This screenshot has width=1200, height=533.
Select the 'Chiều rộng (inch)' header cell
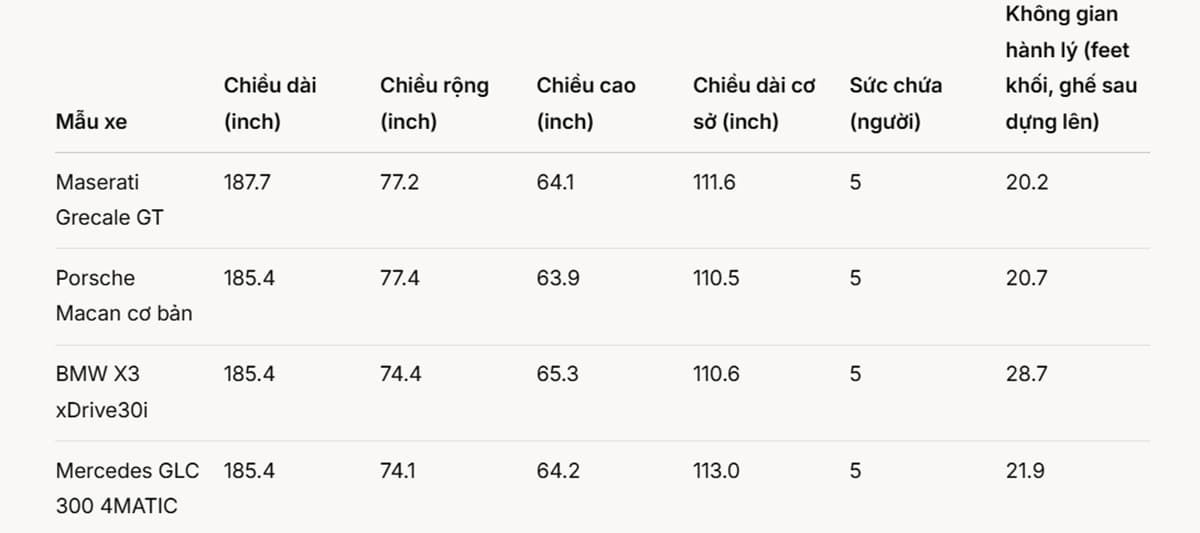tap(434, 104)
